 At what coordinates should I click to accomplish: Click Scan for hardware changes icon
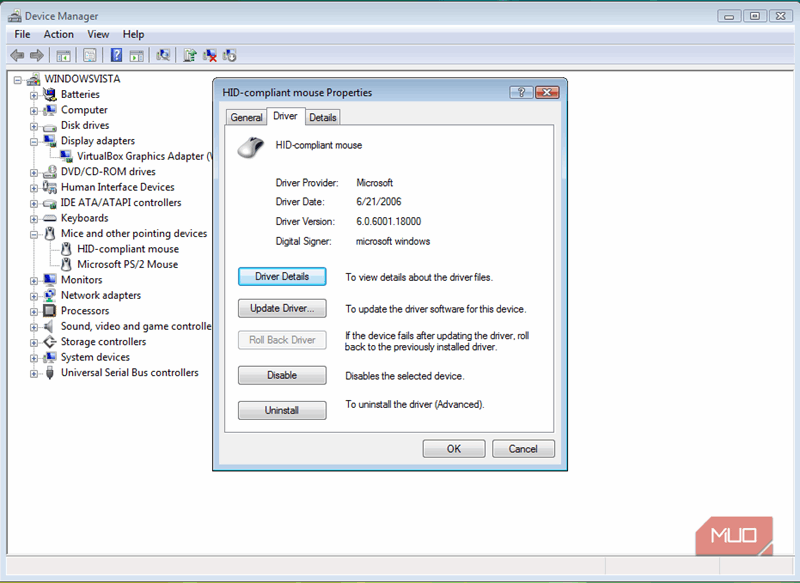pyautogui.click(x=163, y=56)
